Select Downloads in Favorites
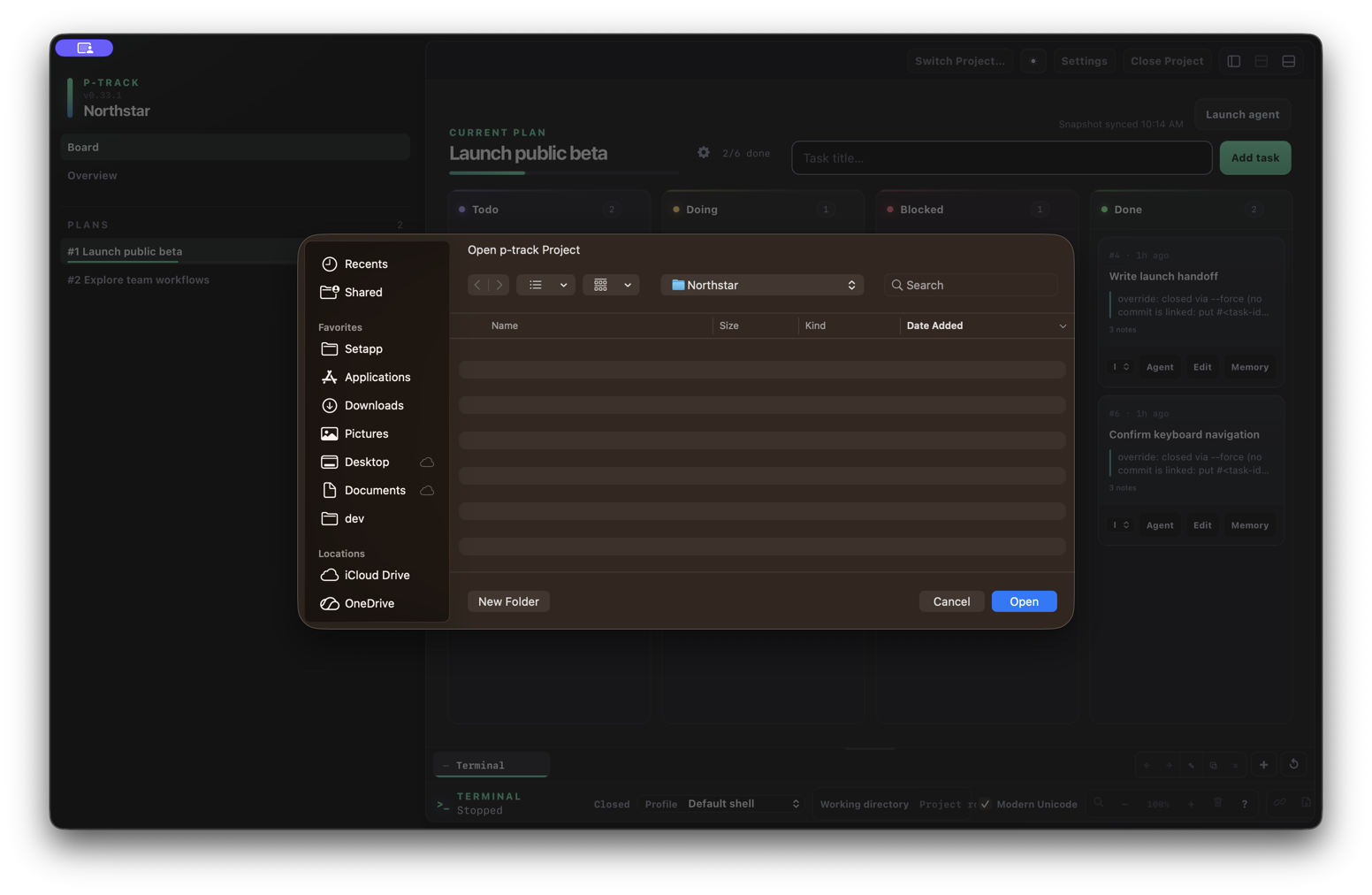The image size is (1372, 895). tap(377, 405)
